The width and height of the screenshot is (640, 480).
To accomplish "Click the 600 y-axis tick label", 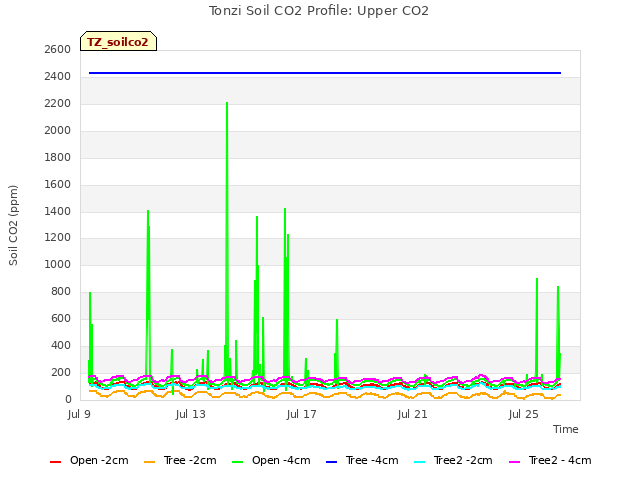I will coord(61,318).
